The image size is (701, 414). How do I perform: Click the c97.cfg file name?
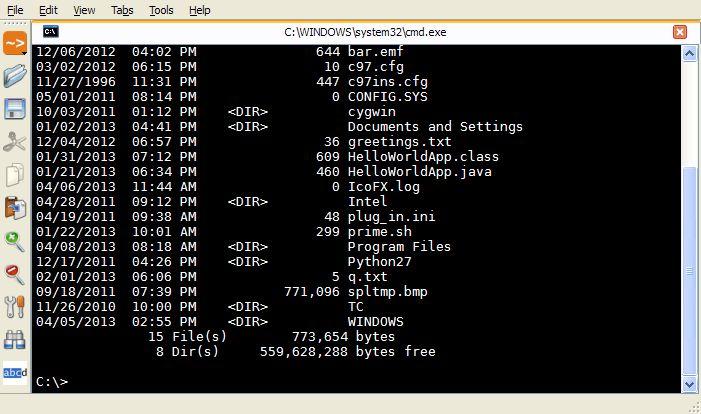(376, 67)
